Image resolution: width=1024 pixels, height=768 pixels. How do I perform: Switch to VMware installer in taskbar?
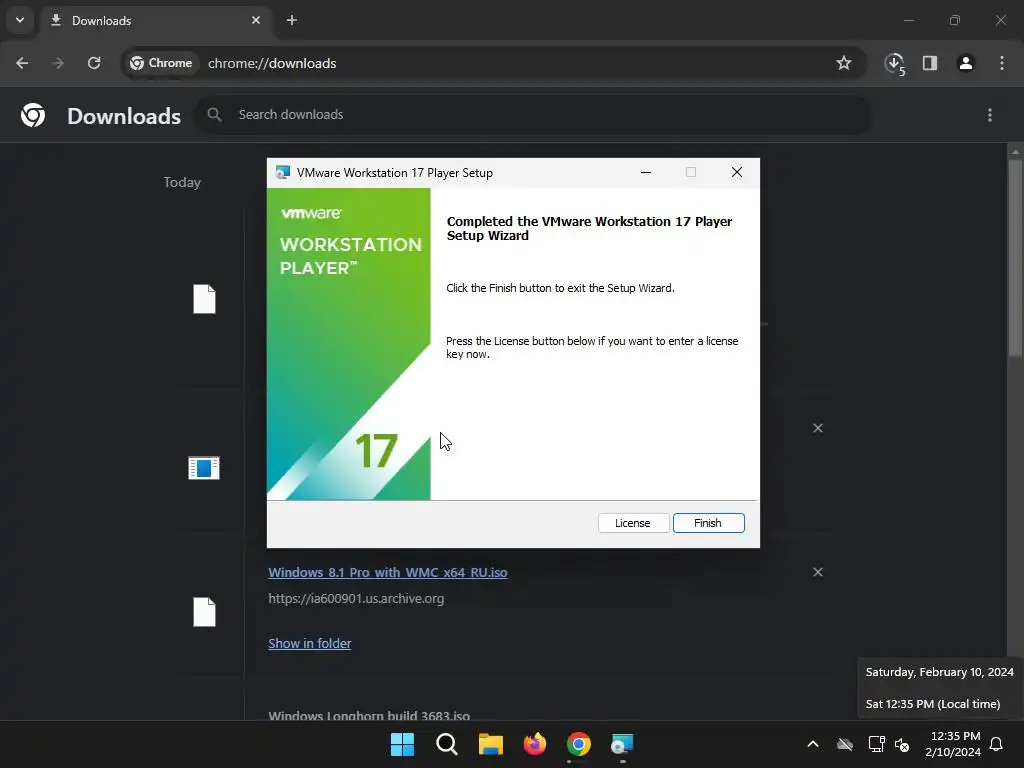click(x=622, y=744)
